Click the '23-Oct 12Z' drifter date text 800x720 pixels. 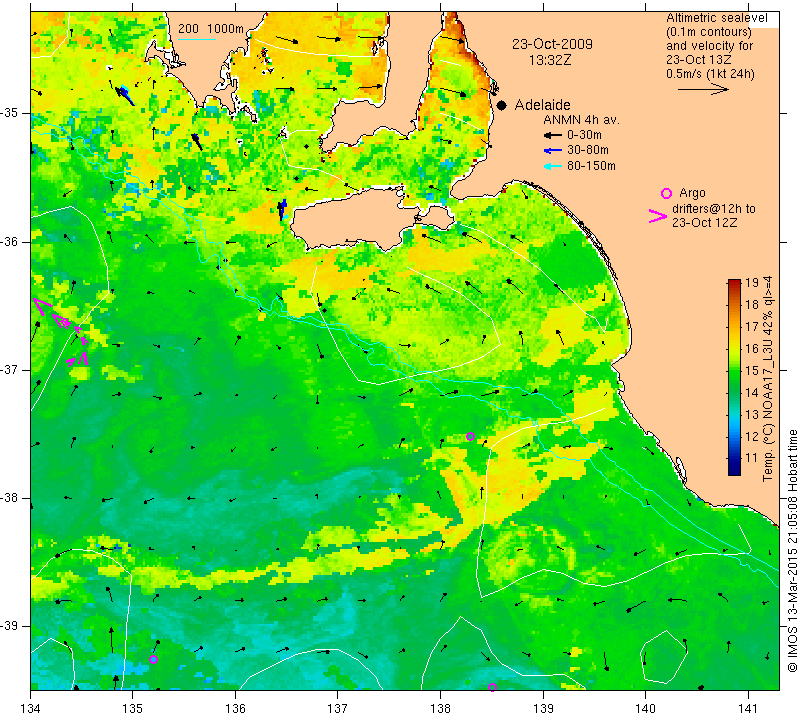coord(705,222)
